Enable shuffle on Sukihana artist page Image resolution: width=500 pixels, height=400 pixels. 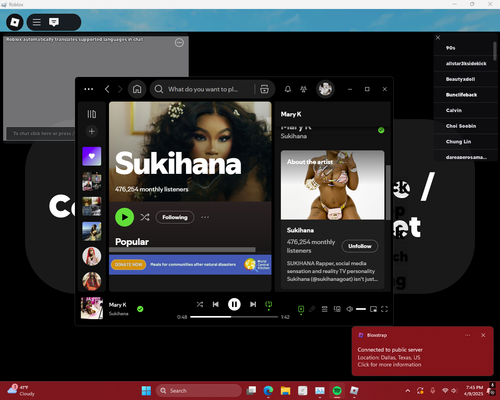click(x=145, y=217)
